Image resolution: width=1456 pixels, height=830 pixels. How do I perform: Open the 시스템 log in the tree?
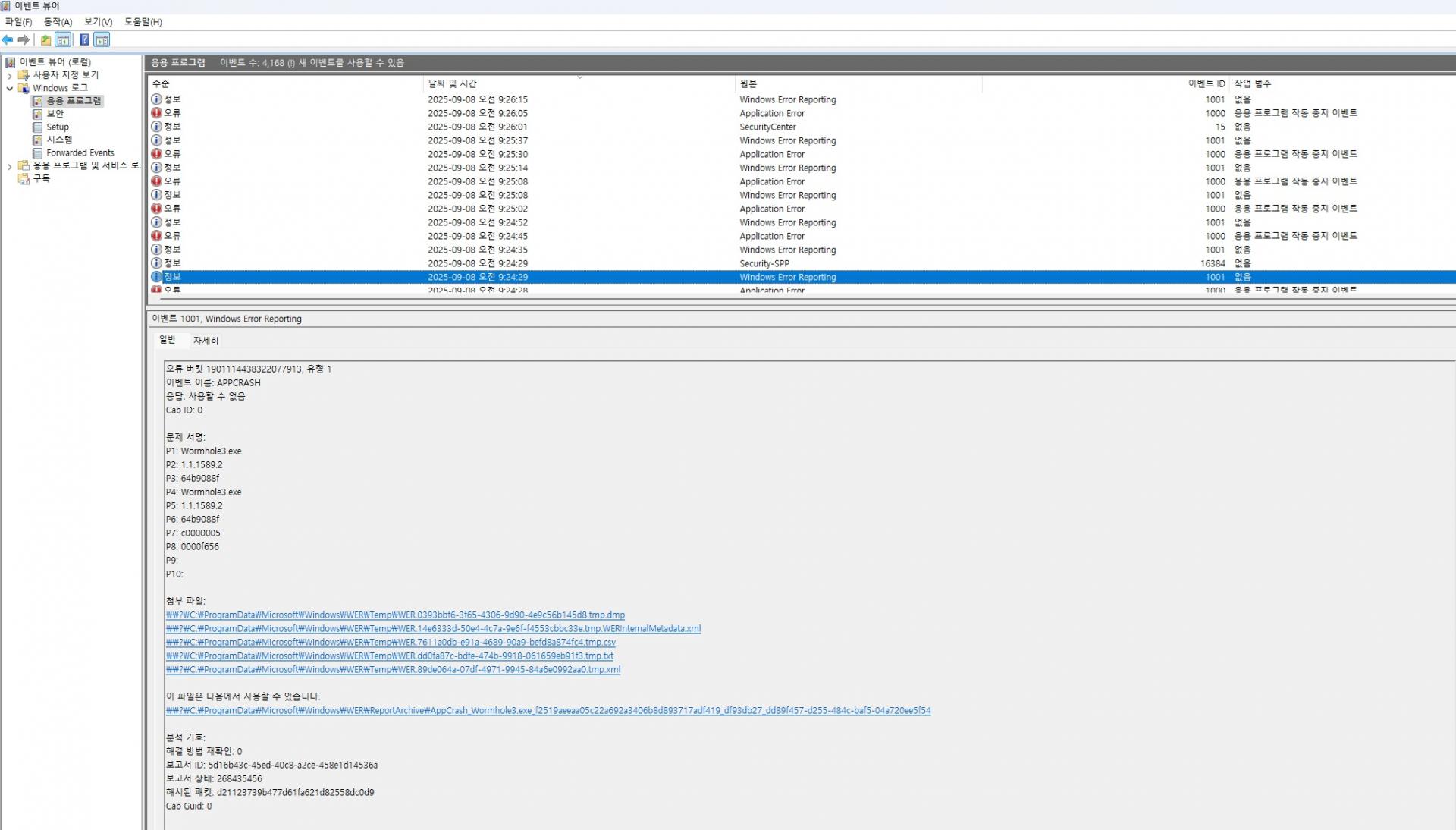[x=59, y=140]
